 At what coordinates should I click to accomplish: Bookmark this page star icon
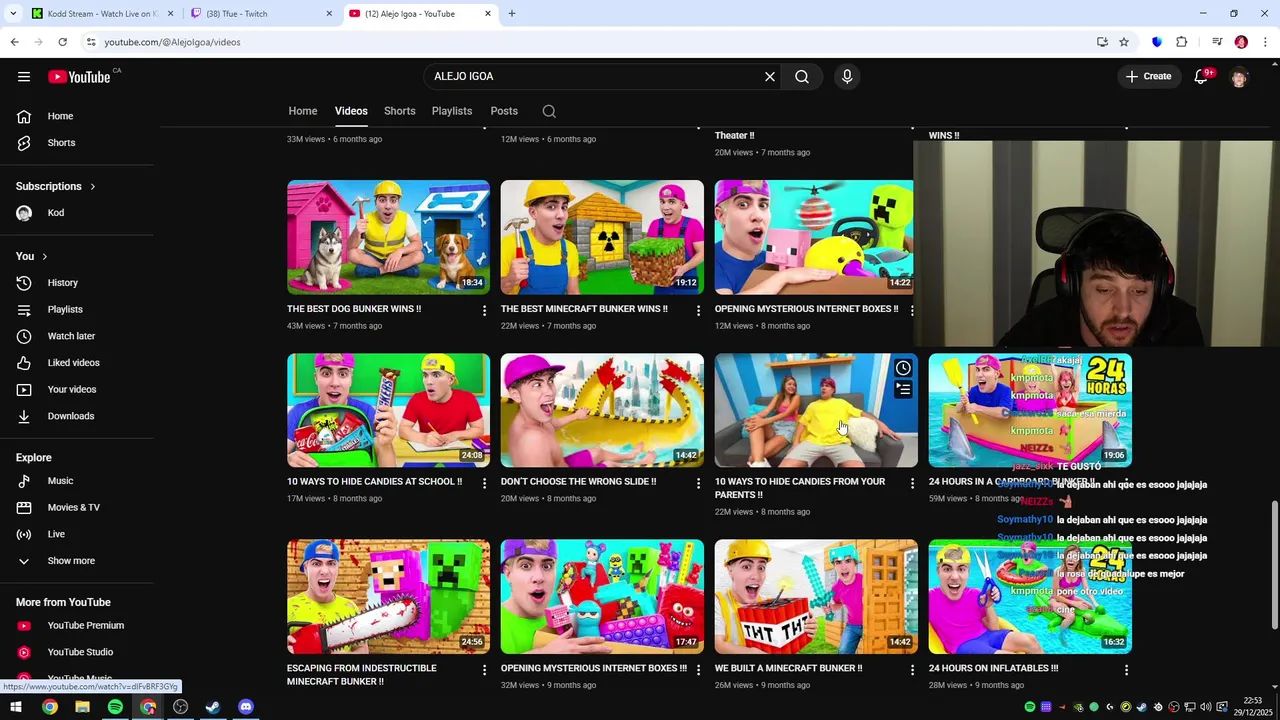pos(1124,42)
